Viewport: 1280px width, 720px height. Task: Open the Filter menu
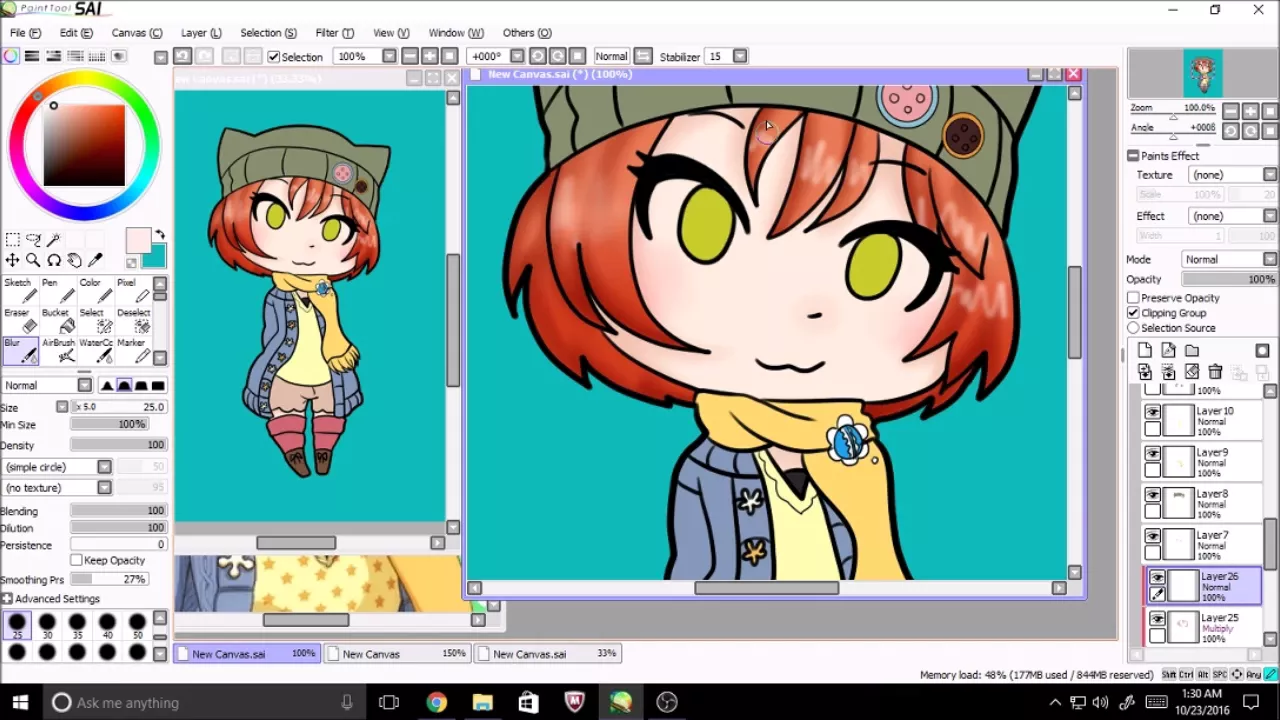(334, 33)
